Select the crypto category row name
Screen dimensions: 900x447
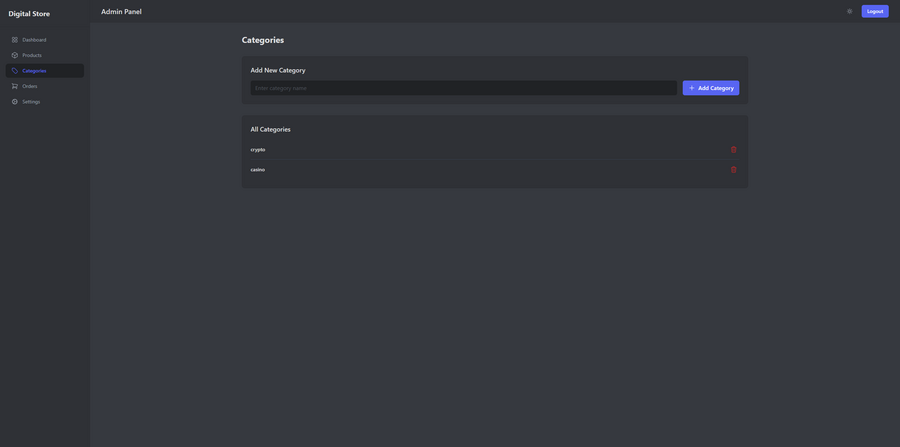pos(258,150)
